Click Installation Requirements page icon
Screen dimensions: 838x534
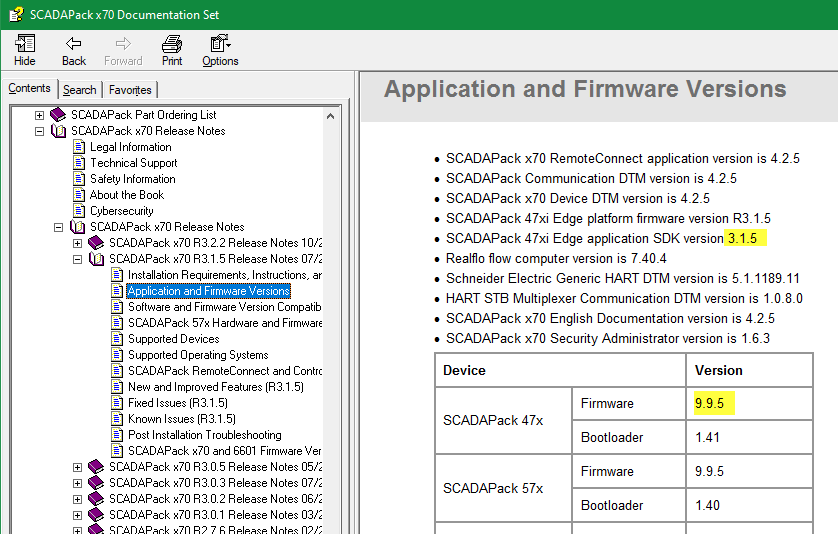117,275
